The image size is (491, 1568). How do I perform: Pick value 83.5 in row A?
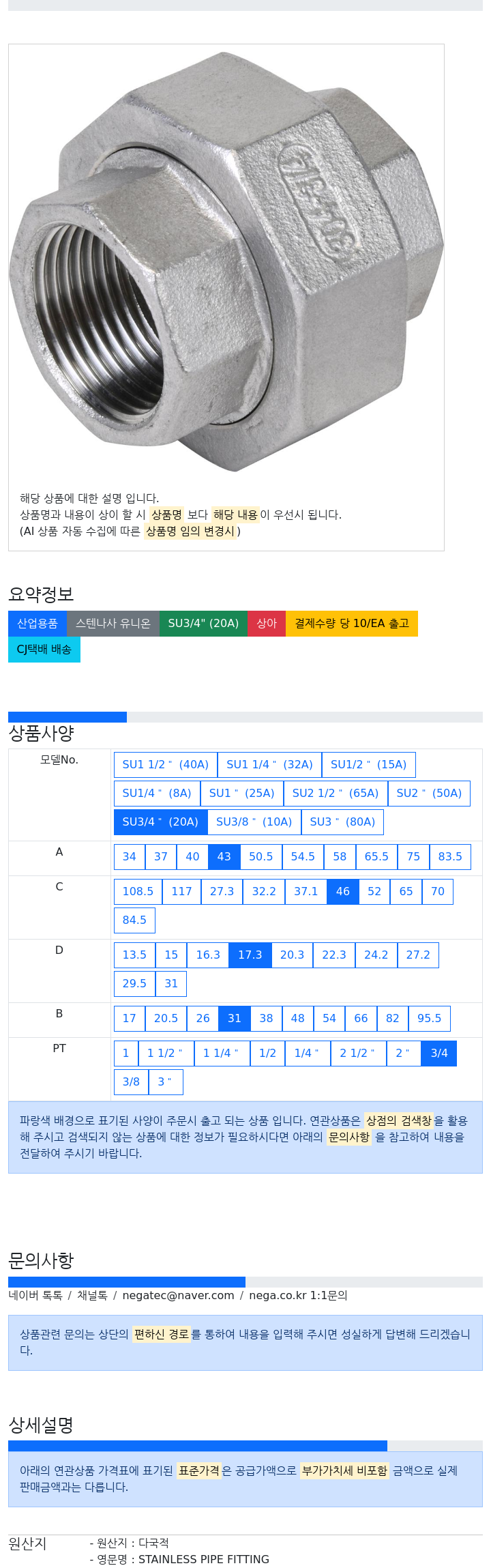point(450,857)
